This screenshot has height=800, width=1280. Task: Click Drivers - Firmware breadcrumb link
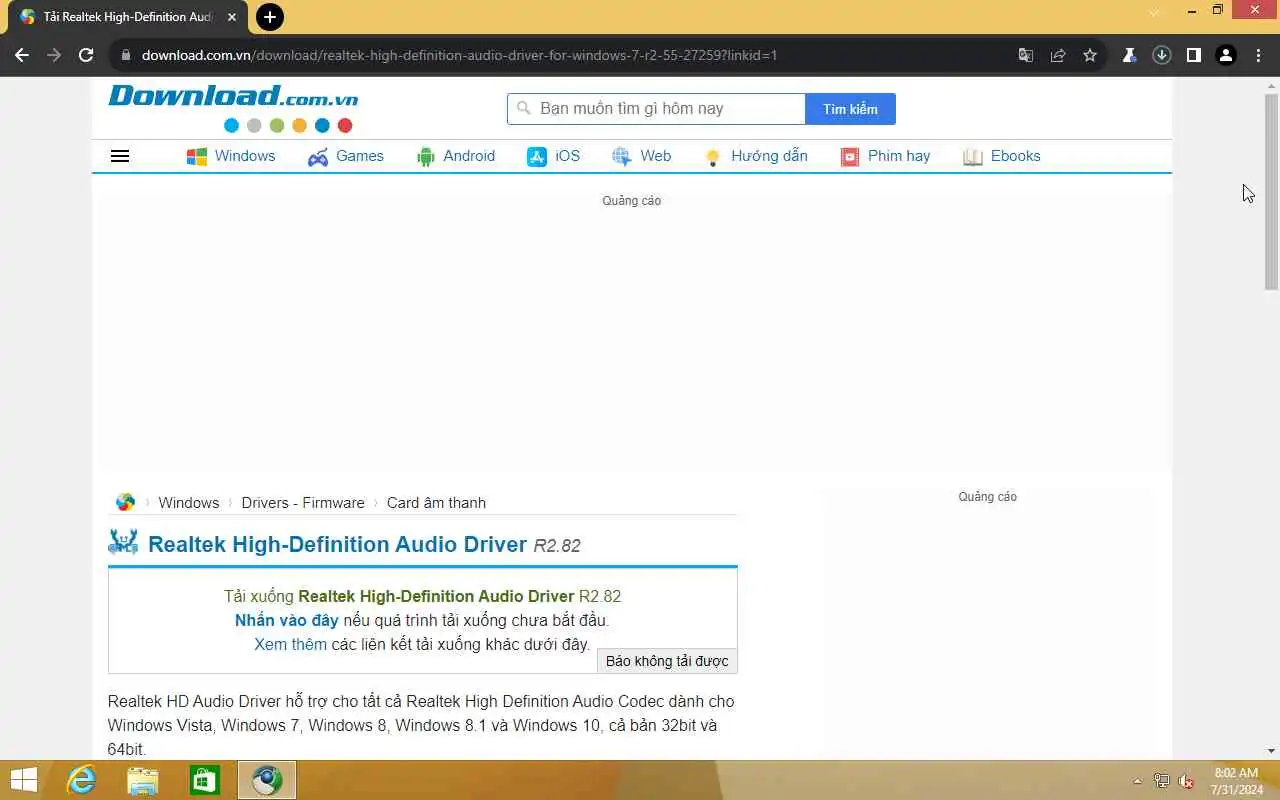tap(303, 503)
